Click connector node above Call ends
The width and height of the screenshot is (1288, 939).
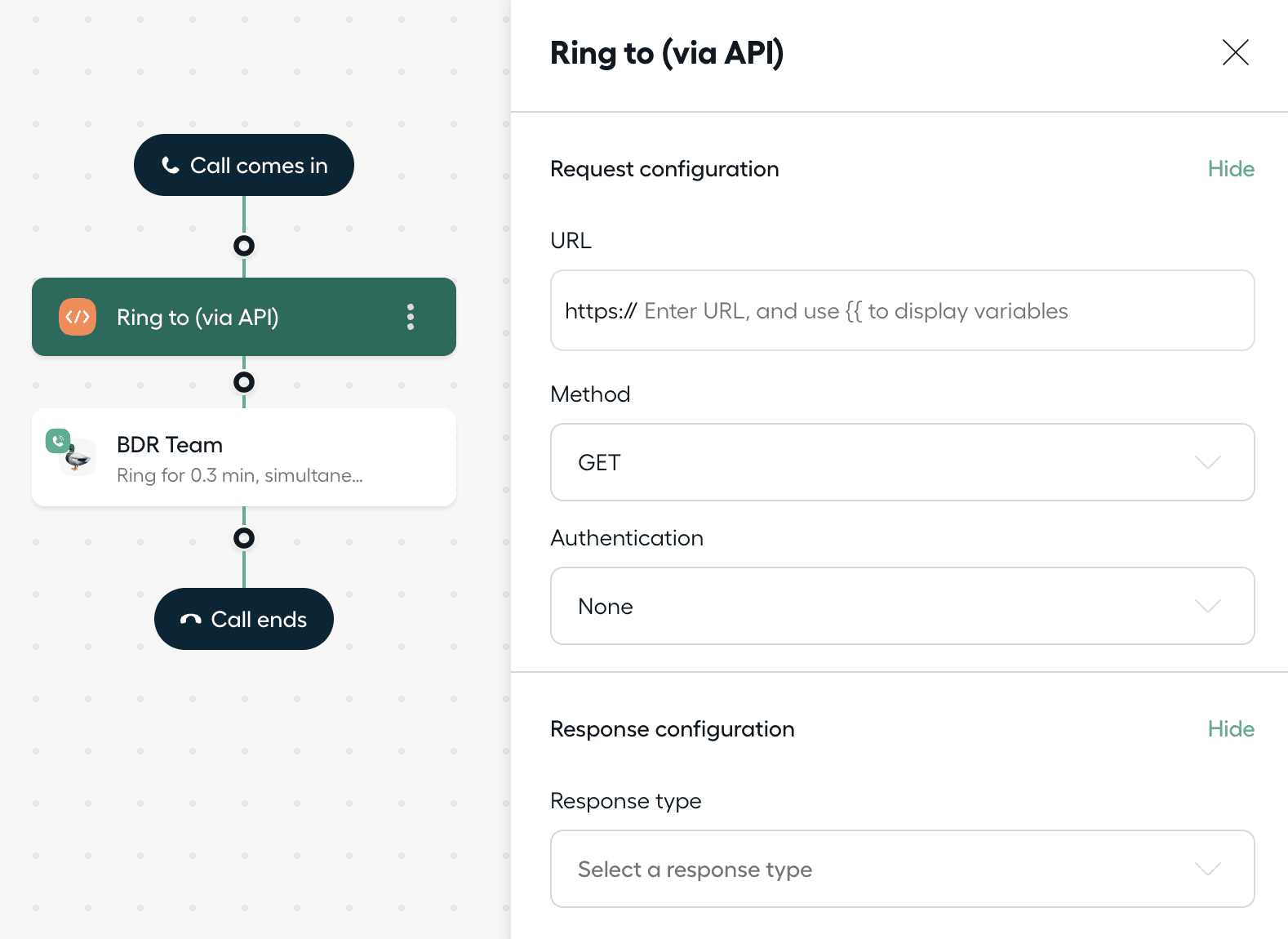[244, 538]
